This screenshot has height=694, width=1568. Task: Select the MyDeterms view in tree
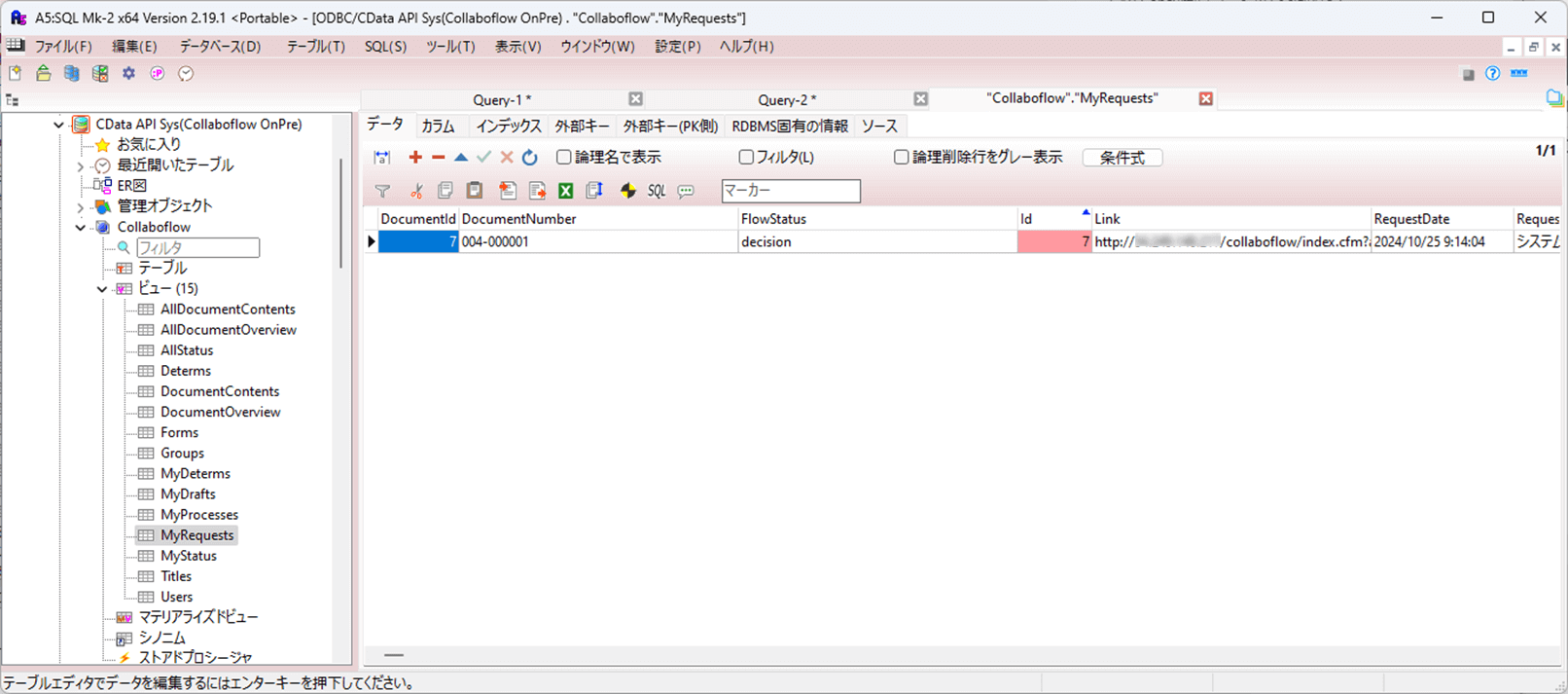[196, 474]
